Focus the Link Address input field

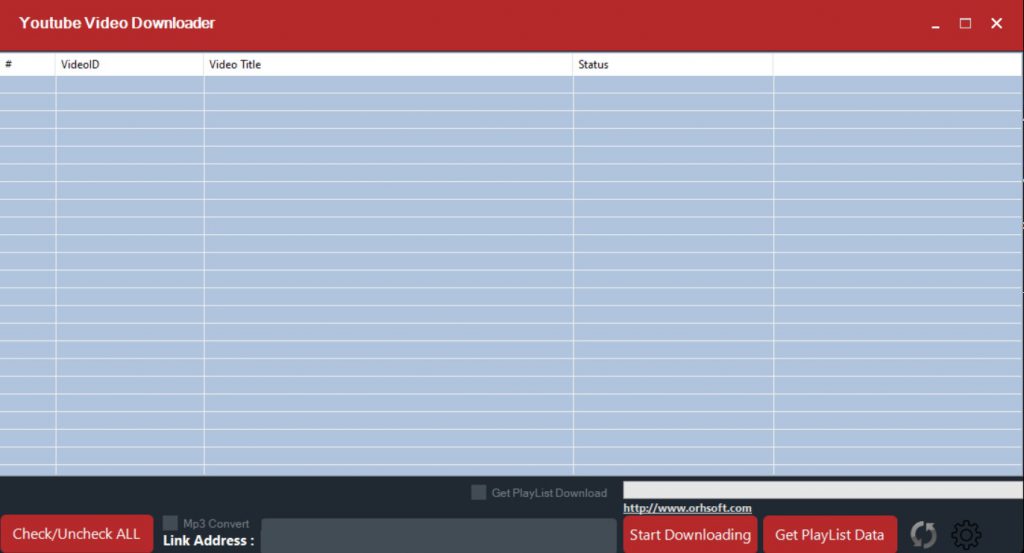click(x=439, y=536)
